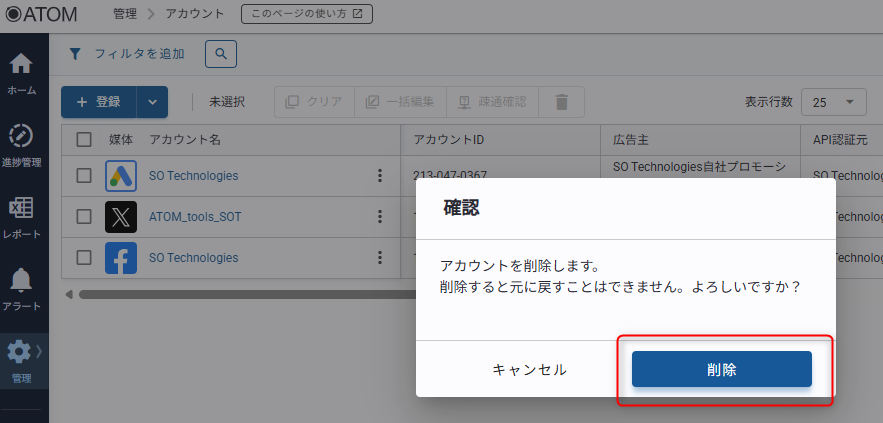
Task: Expand the register button dropdown arrow
Action: [x=152, y=102]
